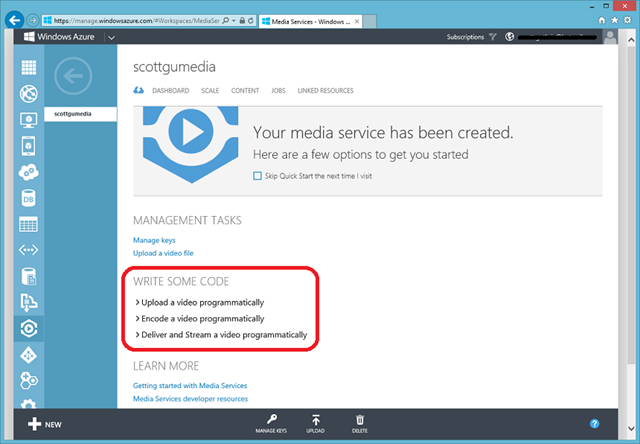Click the quick start cloud icon tab
The image size is (640, 444).
138,90
